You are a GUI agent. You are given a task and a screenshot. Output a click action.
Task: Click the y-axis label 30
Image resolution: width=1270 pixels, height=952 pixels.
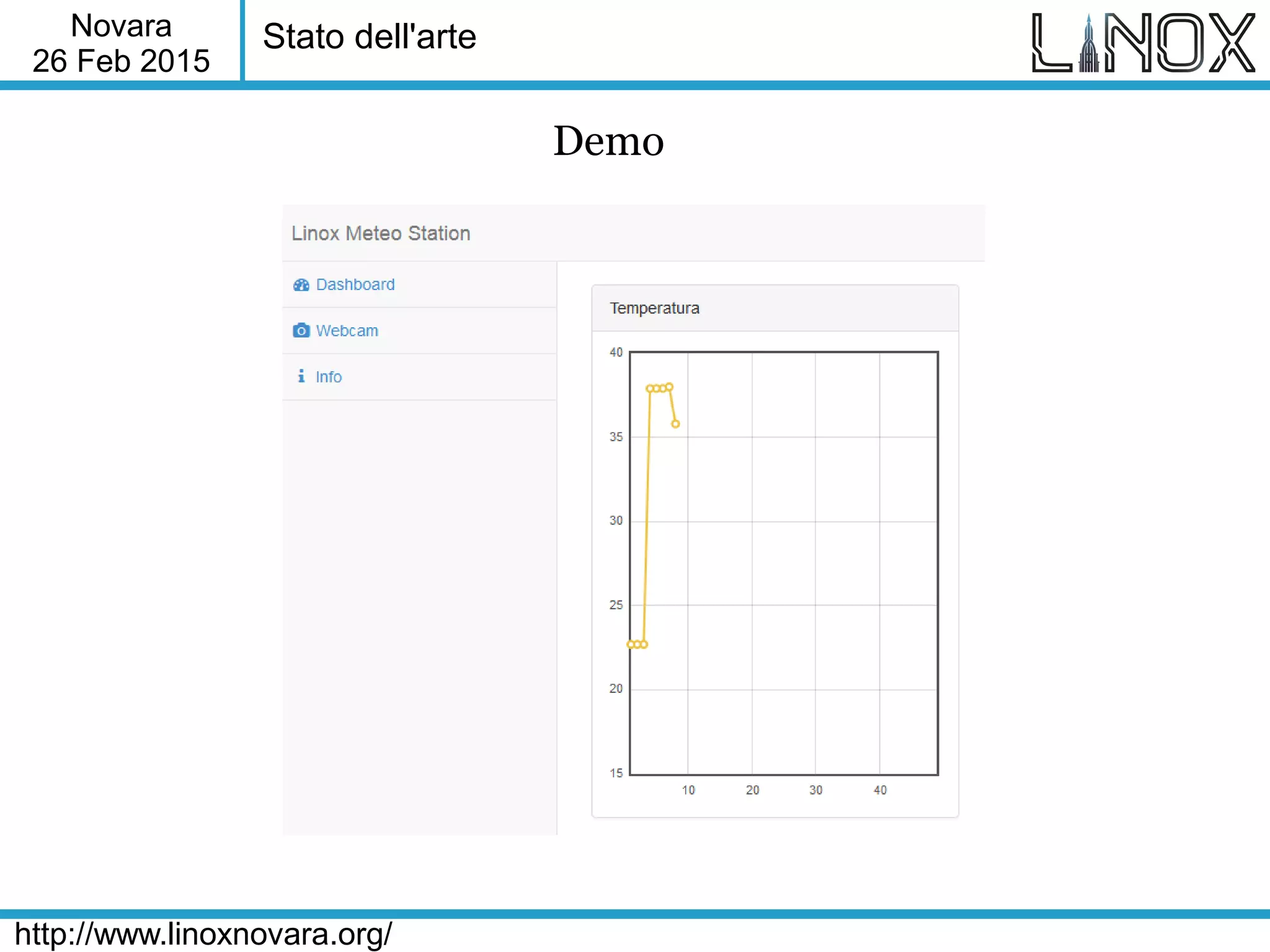616,521
